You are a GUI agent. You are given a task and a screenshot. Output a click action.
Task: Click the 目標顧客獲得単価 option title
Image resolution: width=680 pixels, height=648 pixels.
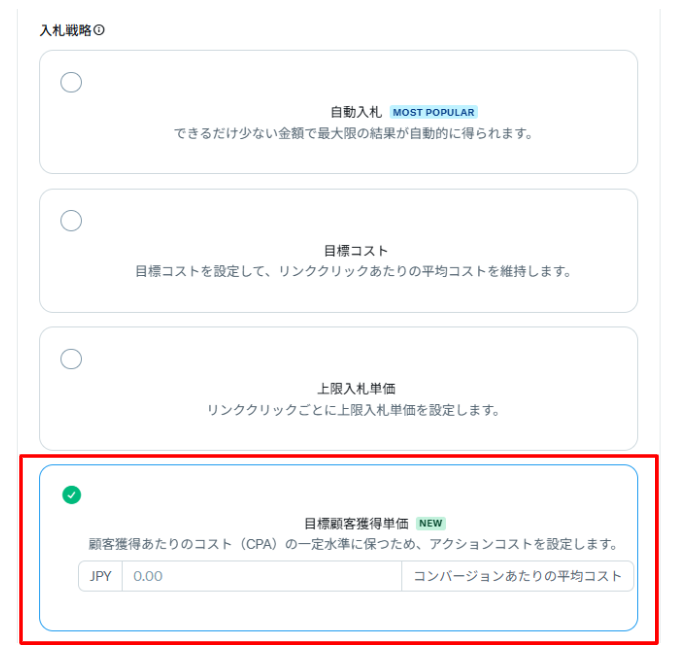point(356,523)
